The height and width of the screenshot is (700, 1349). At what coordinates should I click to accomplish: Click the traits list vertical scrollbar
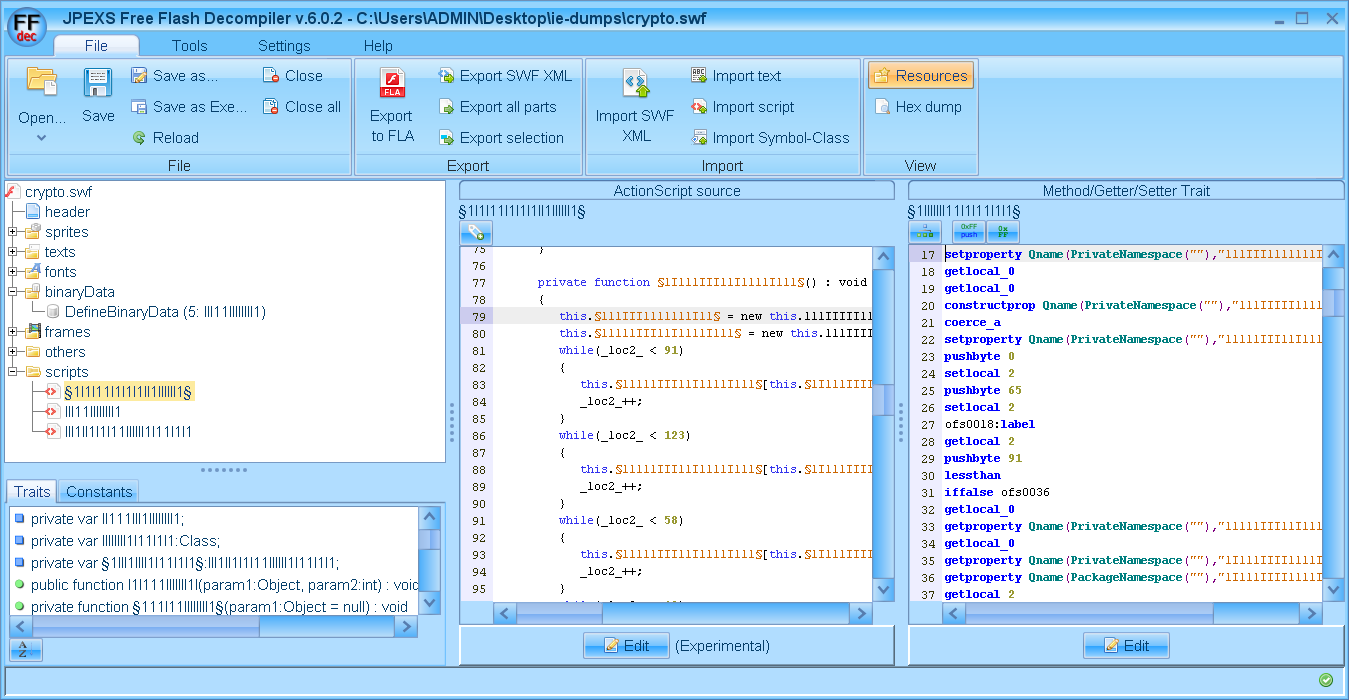point(429,560)
